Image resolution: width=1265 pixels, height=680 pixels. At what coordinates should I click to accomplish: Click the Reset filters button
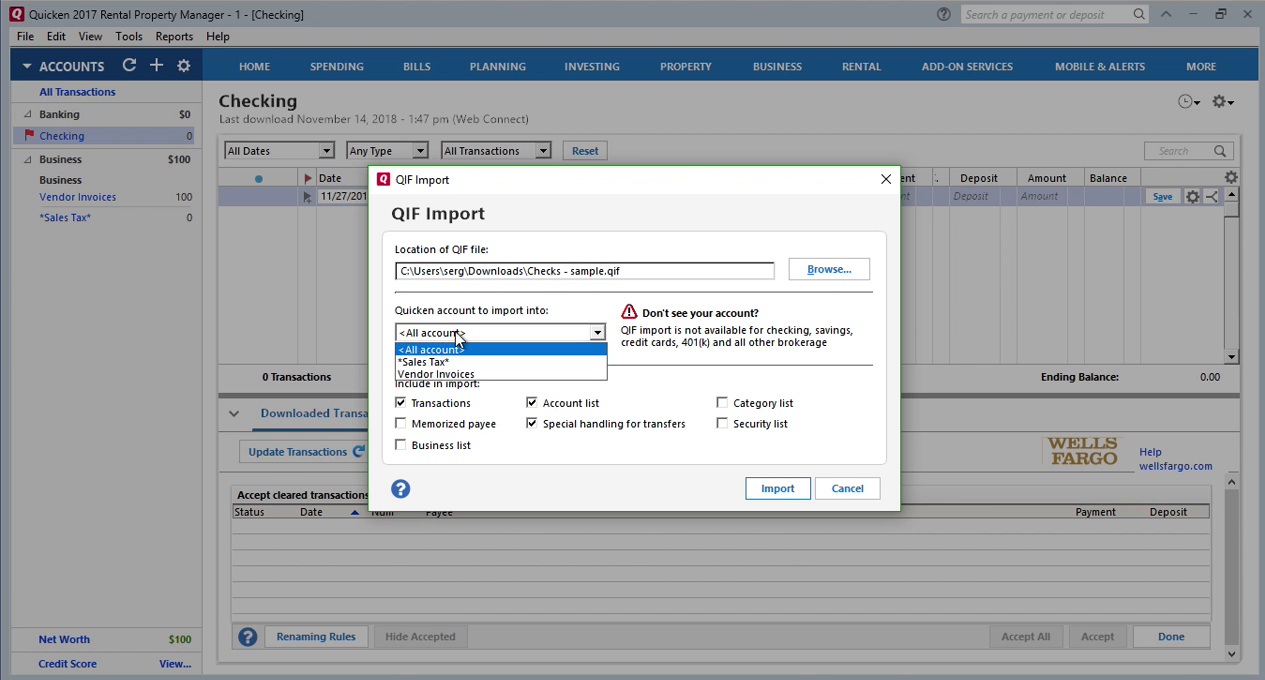point(585,151)
